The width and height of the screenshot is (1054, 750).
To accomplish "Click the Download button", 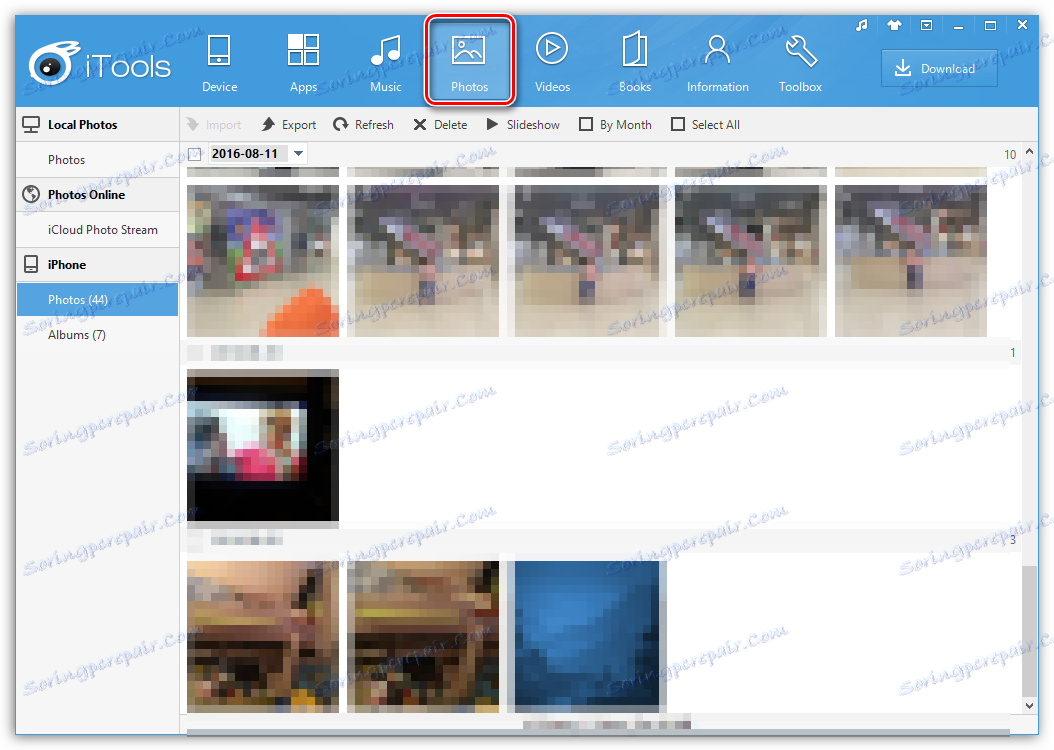I will coord(939,68).
